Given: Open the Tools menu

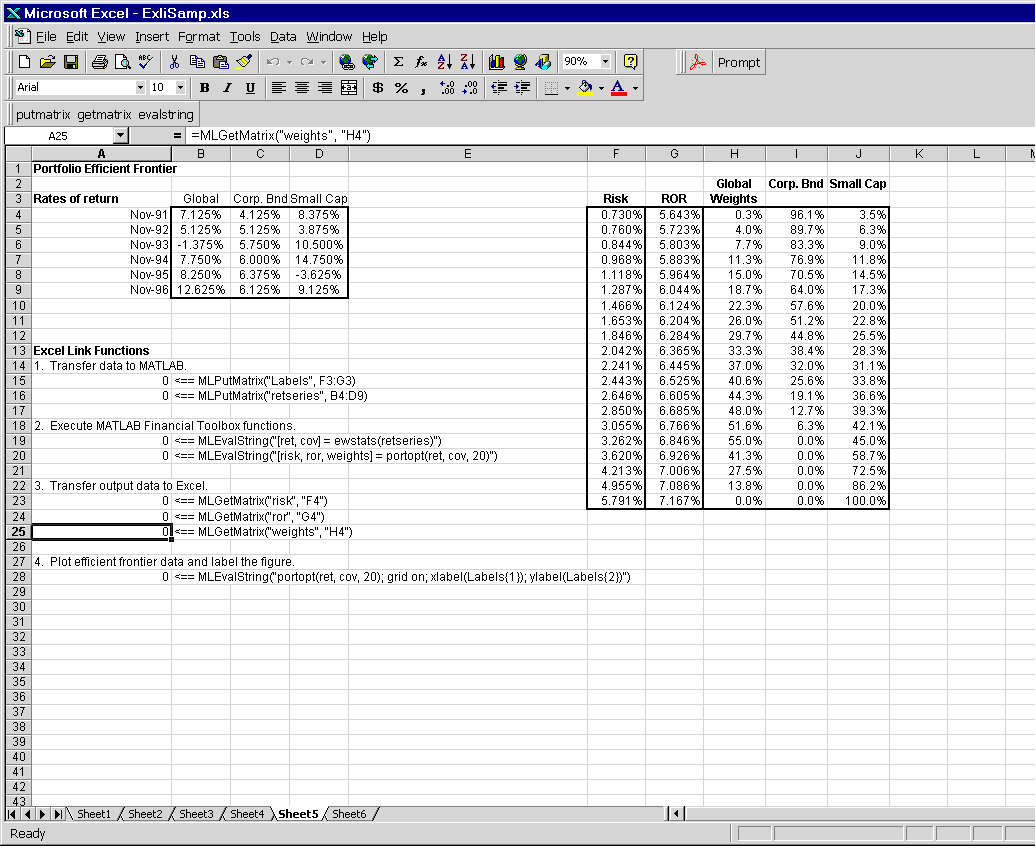Looking at the screenshot, I should click(244, 37).
